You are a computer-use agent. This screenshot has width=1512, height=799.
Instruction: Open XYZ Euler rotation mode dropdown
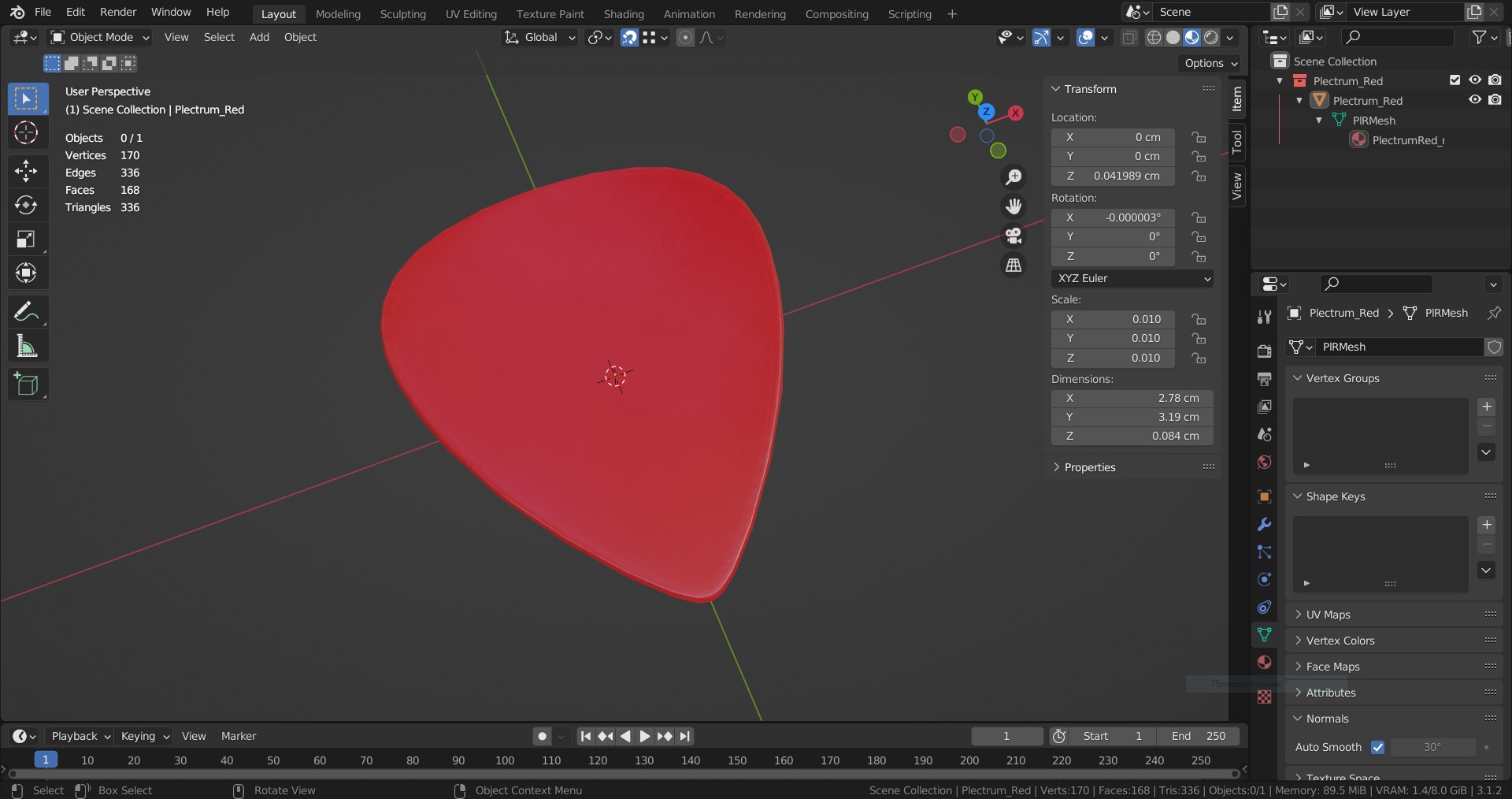[1132, 278]
